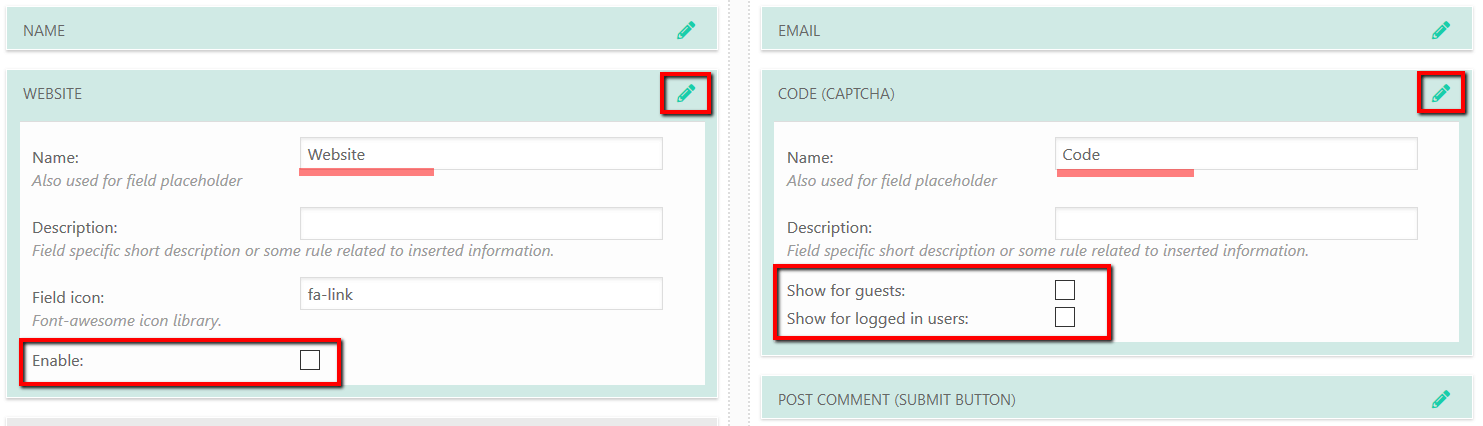The image size is (1483, 426).
Task: Edit the Field icon input containing fa-link
Action: [x=481, y=294]
